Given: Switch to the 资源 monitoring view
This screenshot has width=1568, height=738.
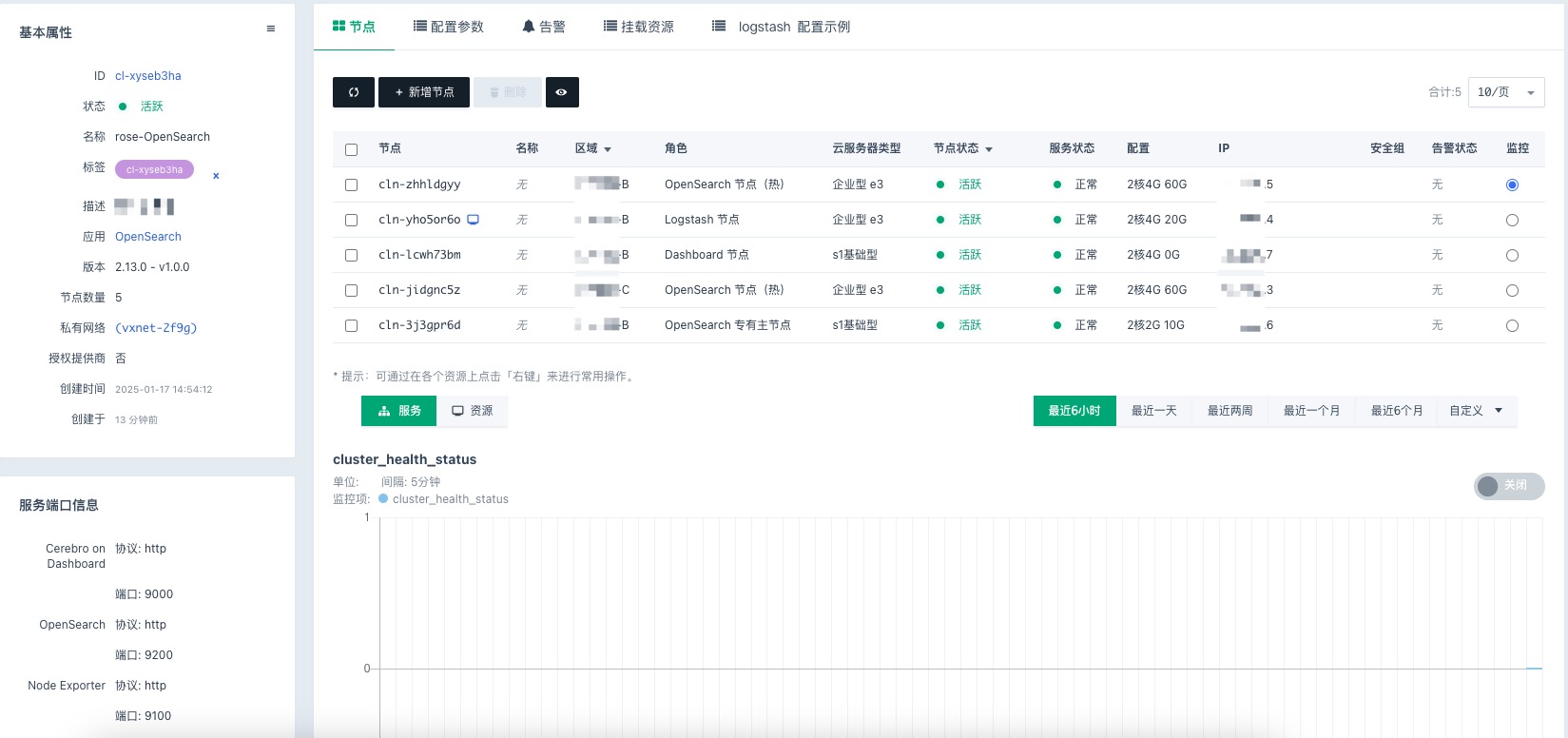Looking at the screenshot, I should tap(472, 411).
